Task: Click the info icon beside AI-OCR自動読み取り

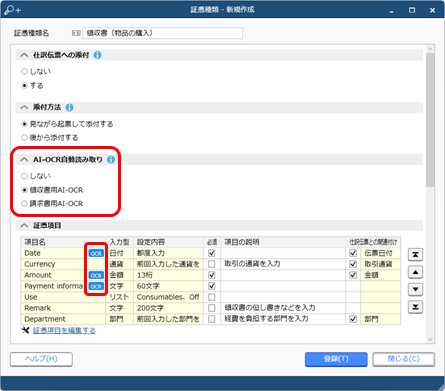Action: click(x=111, y=160)
